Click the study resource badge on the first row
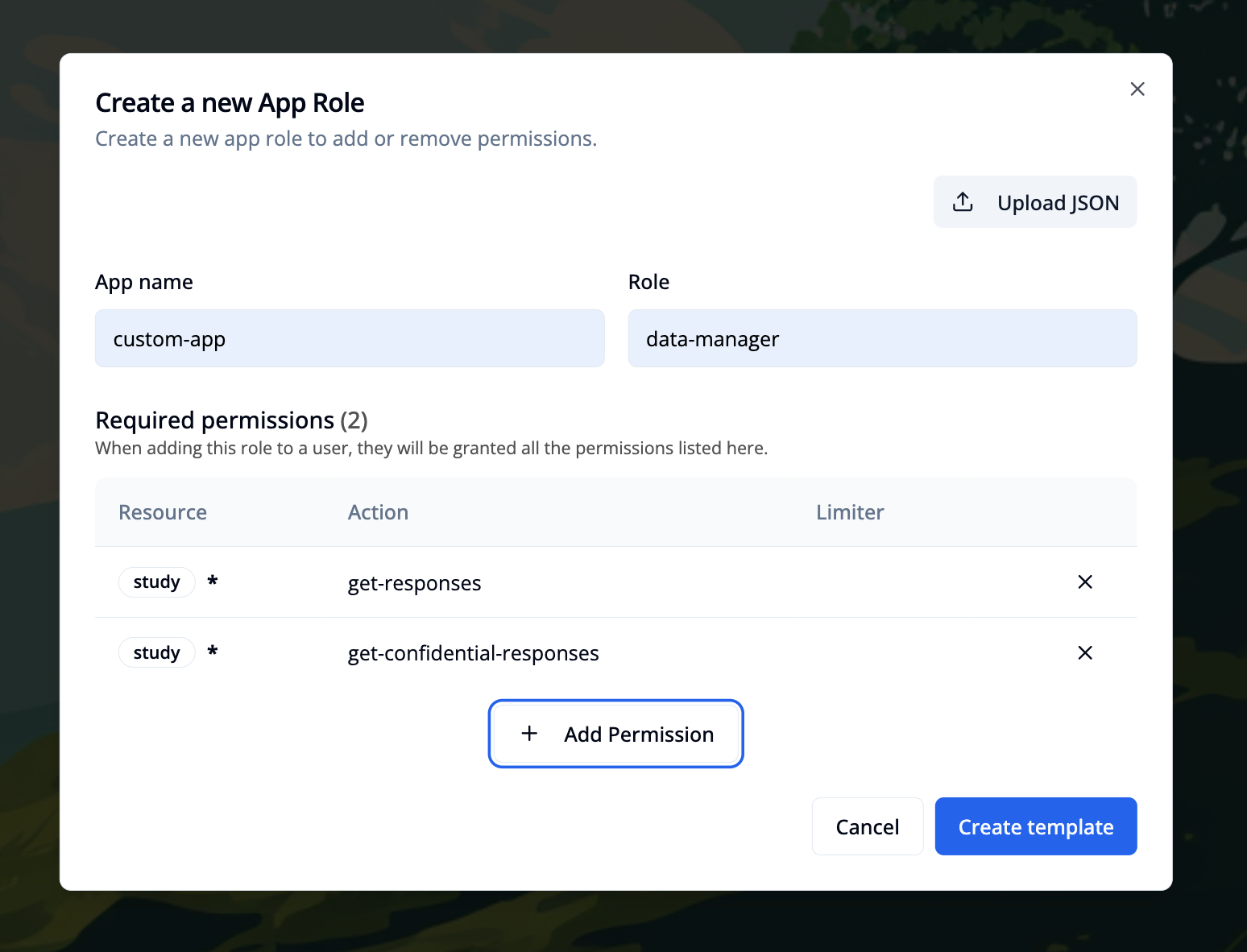The width and height of the screenshot is (1247, 952). click(156, 582)
